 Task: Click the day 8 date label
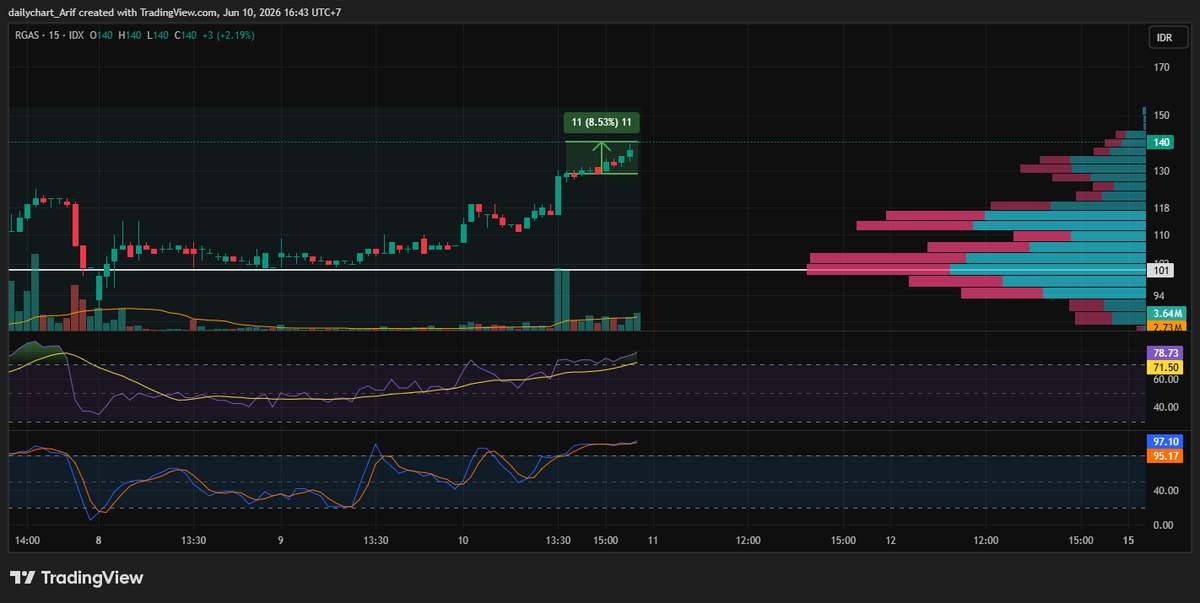click(98, 541)
